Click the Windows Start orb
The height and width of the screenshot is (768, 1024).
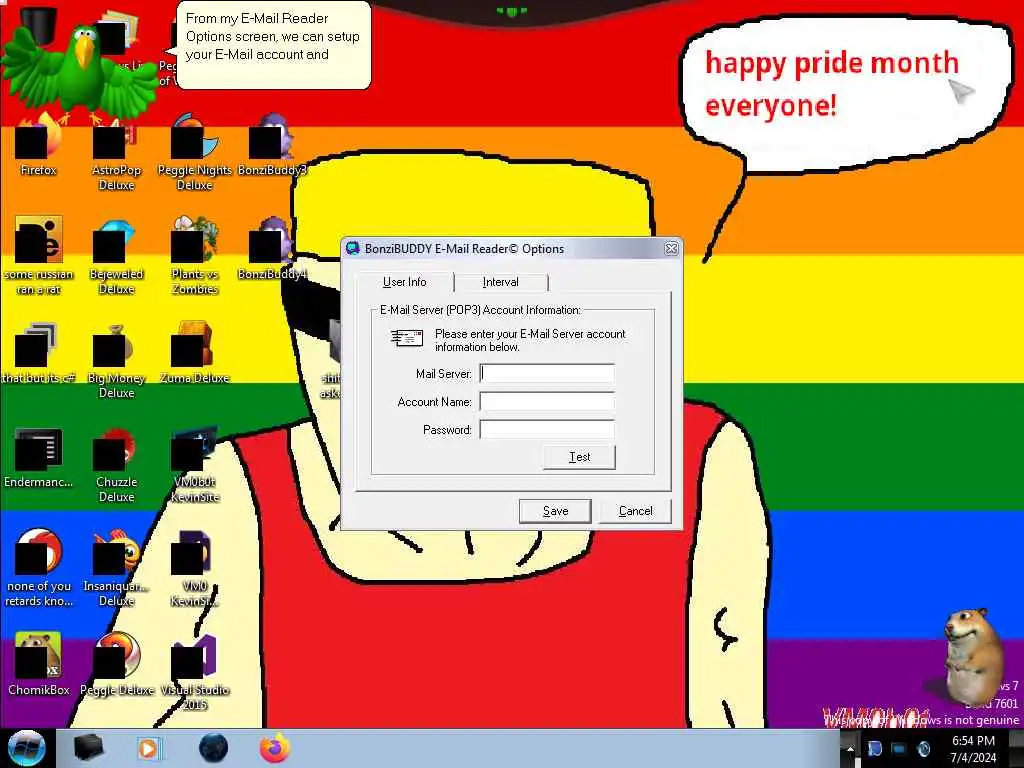tap(26, 748)
